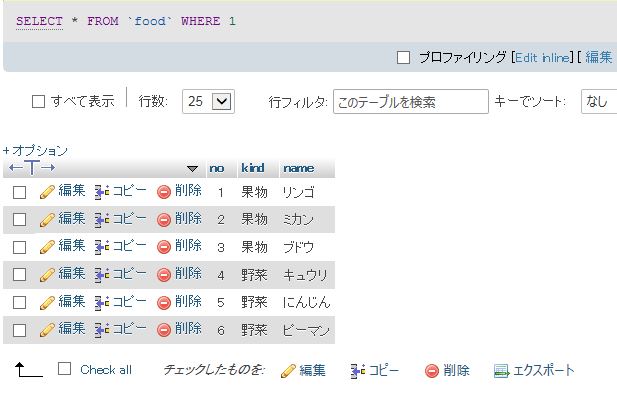Click the pencil edit icon for リンゴ row
The width and height of the screenshot is (617, 397).
click(47, 192)
